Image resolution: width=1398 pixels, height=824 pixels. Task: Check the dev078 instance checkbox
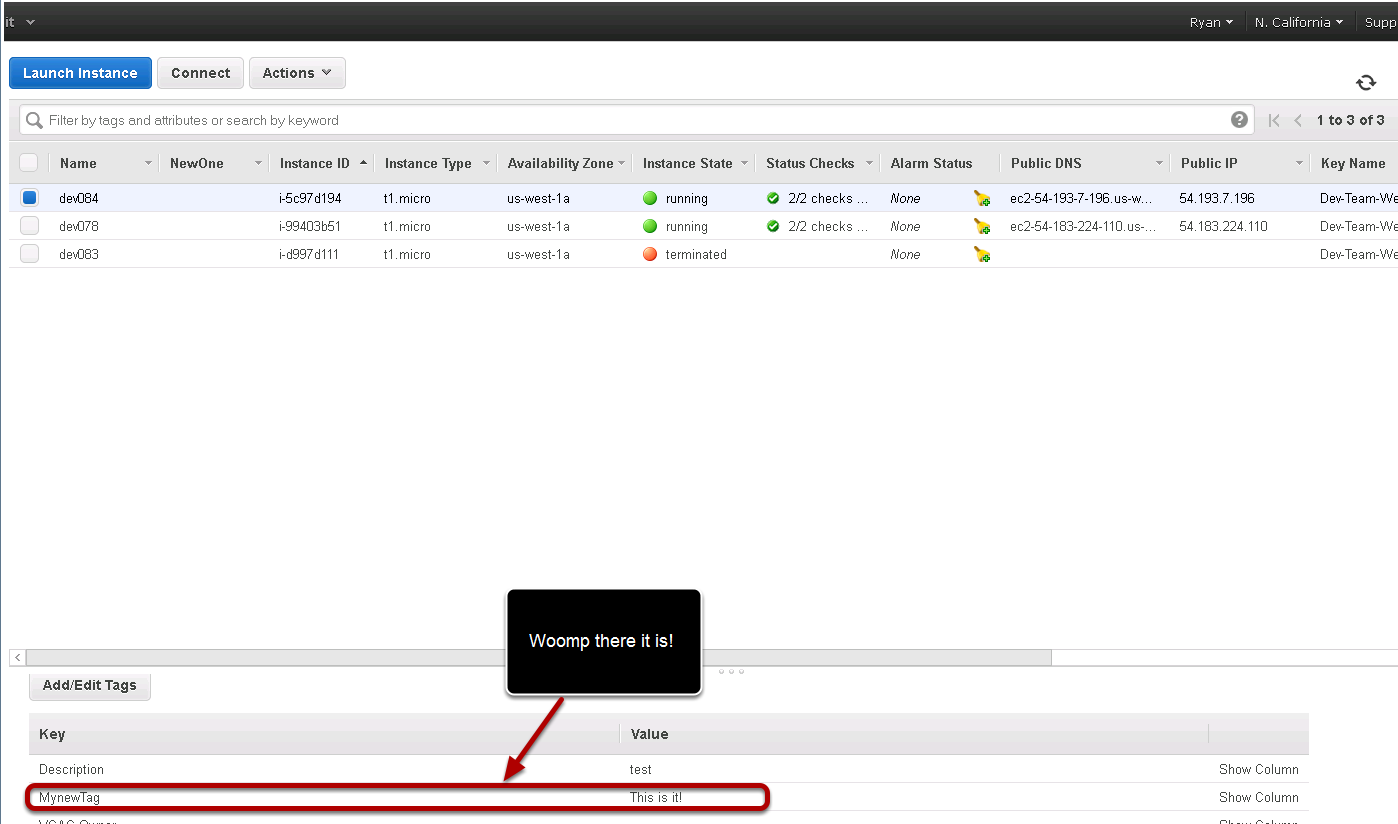pos(29,226)
